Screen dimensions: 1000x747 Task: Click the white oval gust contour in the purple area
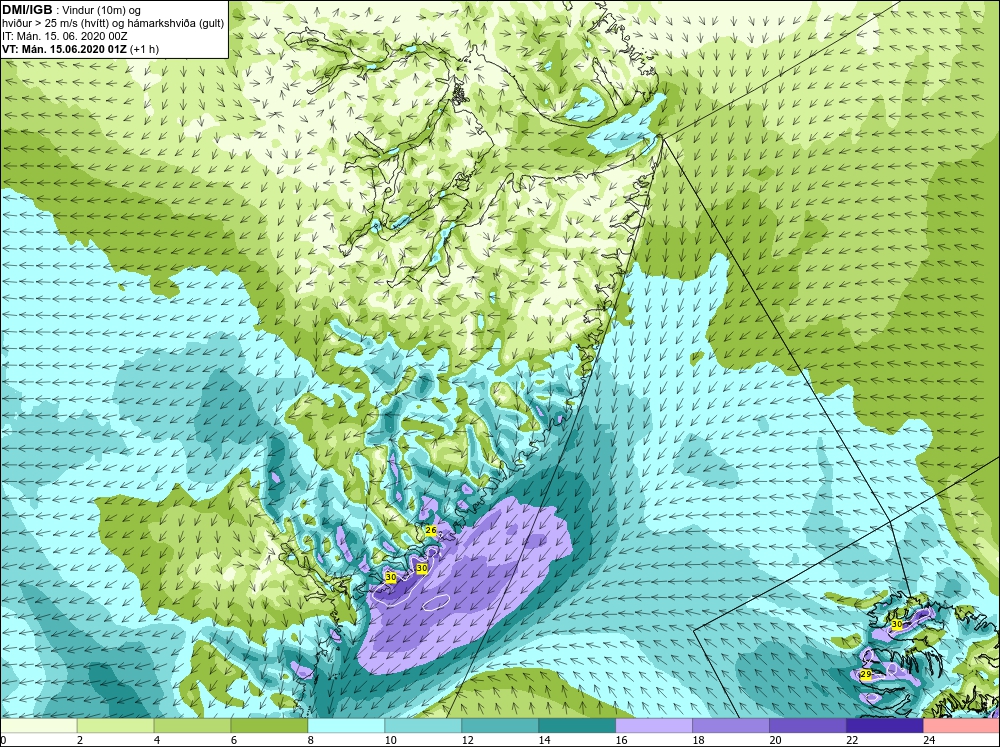tap(436, 602)
